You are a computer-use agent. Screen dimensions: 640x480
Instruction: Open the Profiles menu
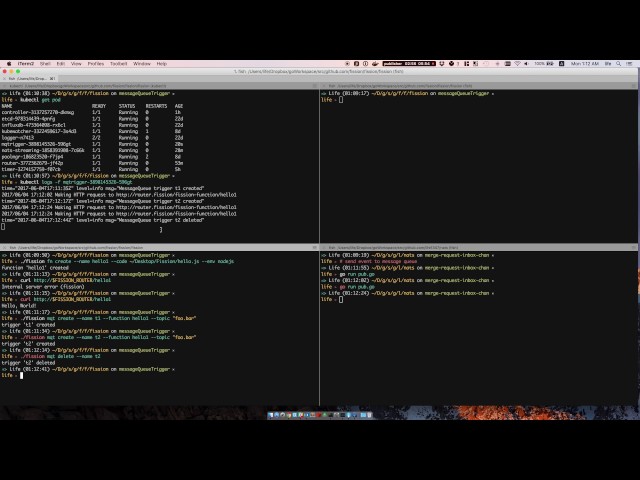click(96, 64)
